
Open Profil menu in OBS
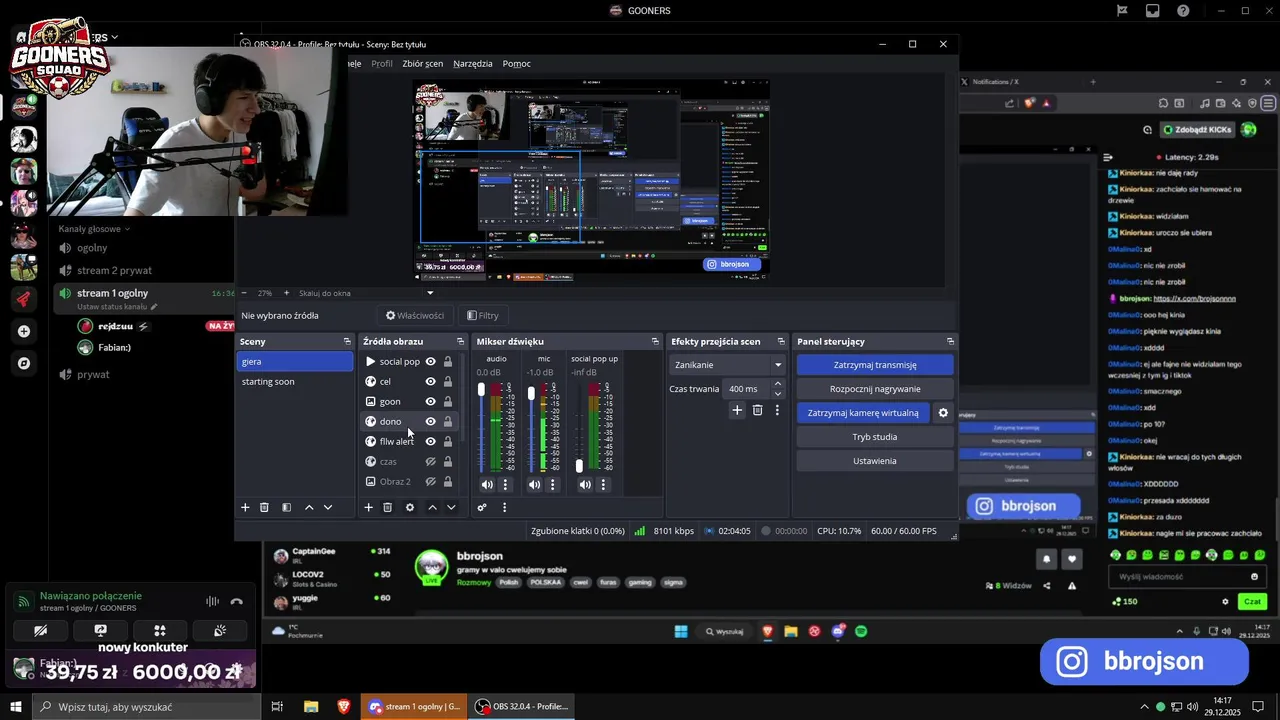pyautogui.click(x=382, y=64)
